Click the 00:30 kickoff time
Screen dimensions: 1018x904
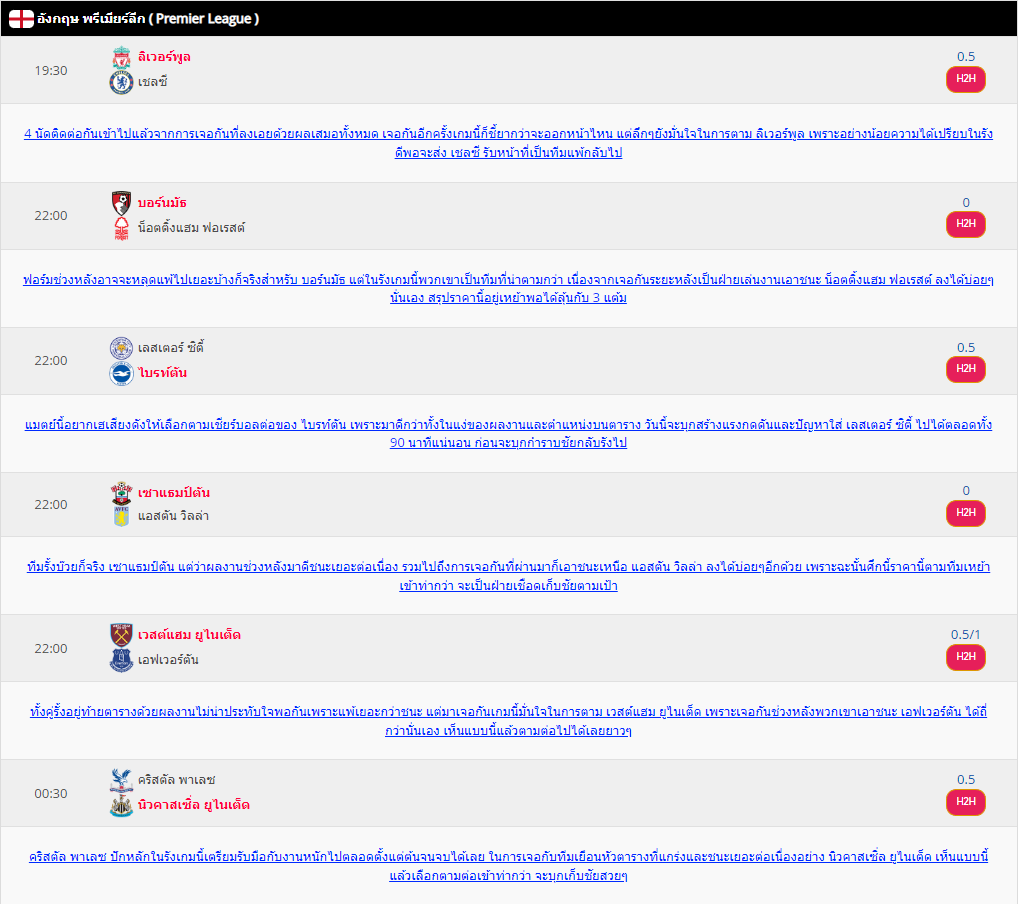tap(51, 794)
